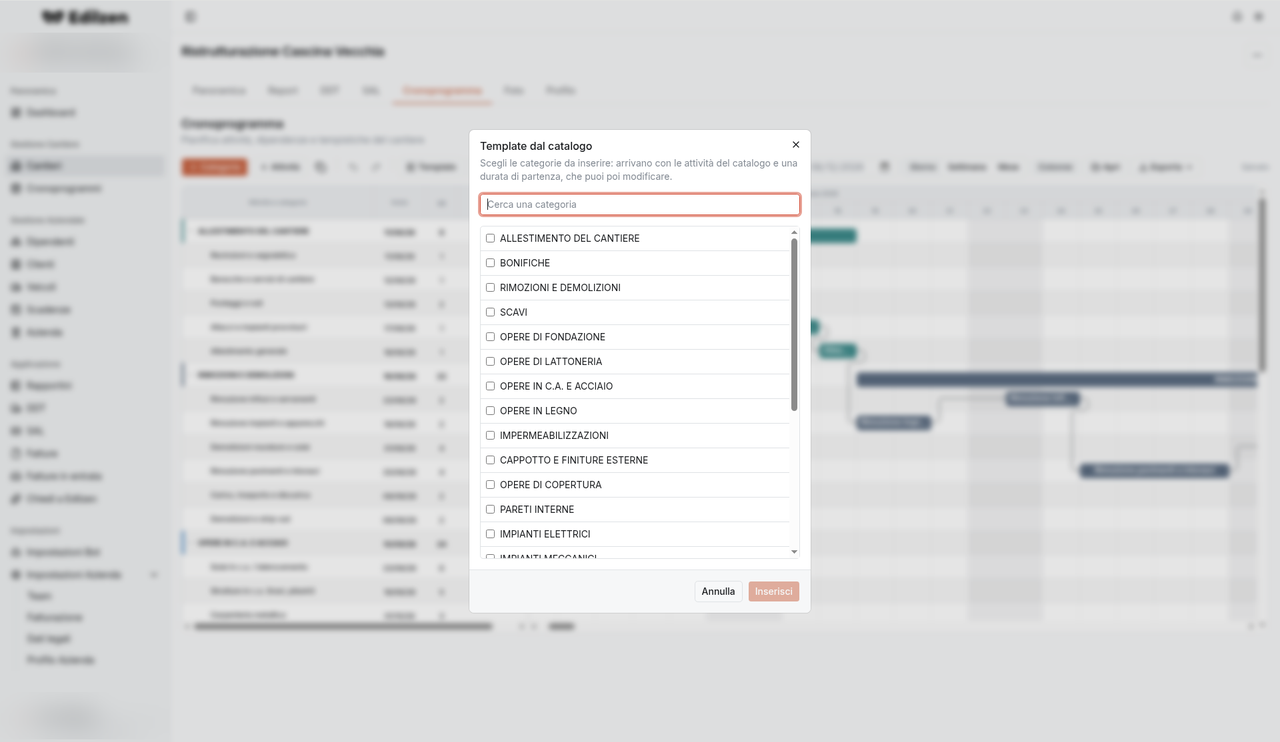Check the OPERE IN C.A. E ACCIAIO box
The height and width of the screenshot is (742, 1280).
coord(490,386)
